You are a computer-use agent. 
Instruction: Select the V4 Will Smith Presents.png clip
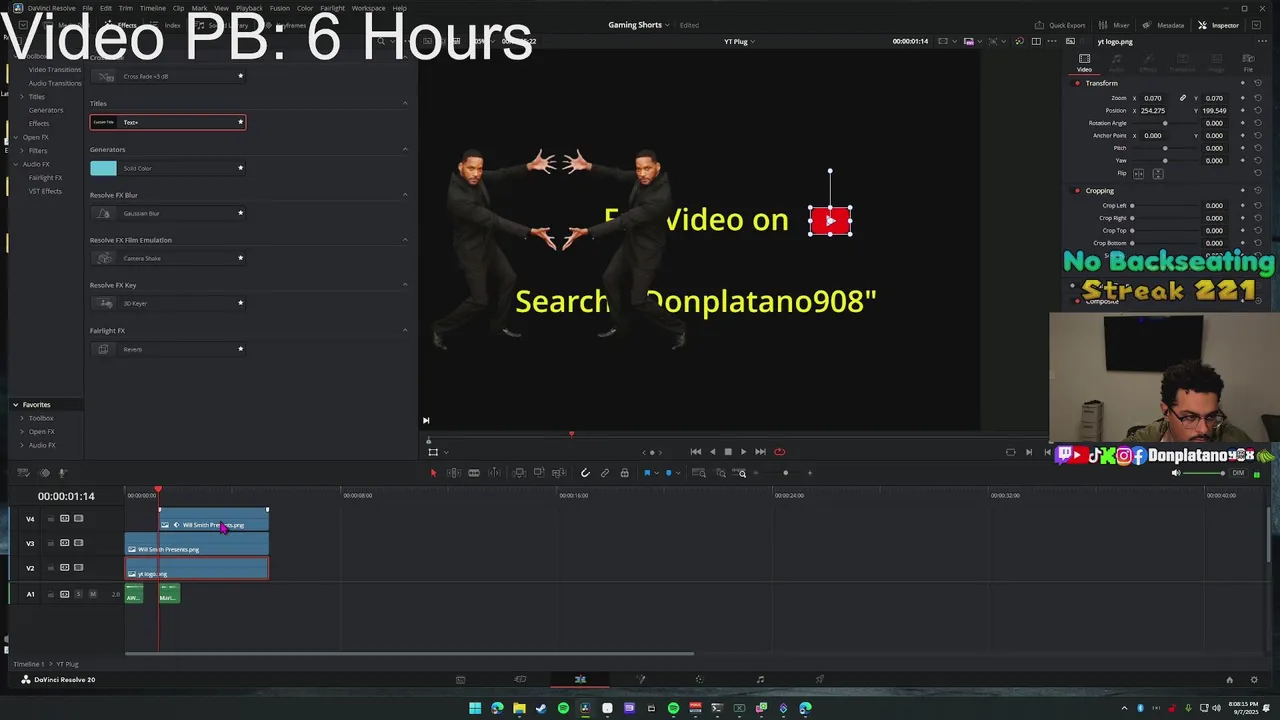(x=213, y=520)
